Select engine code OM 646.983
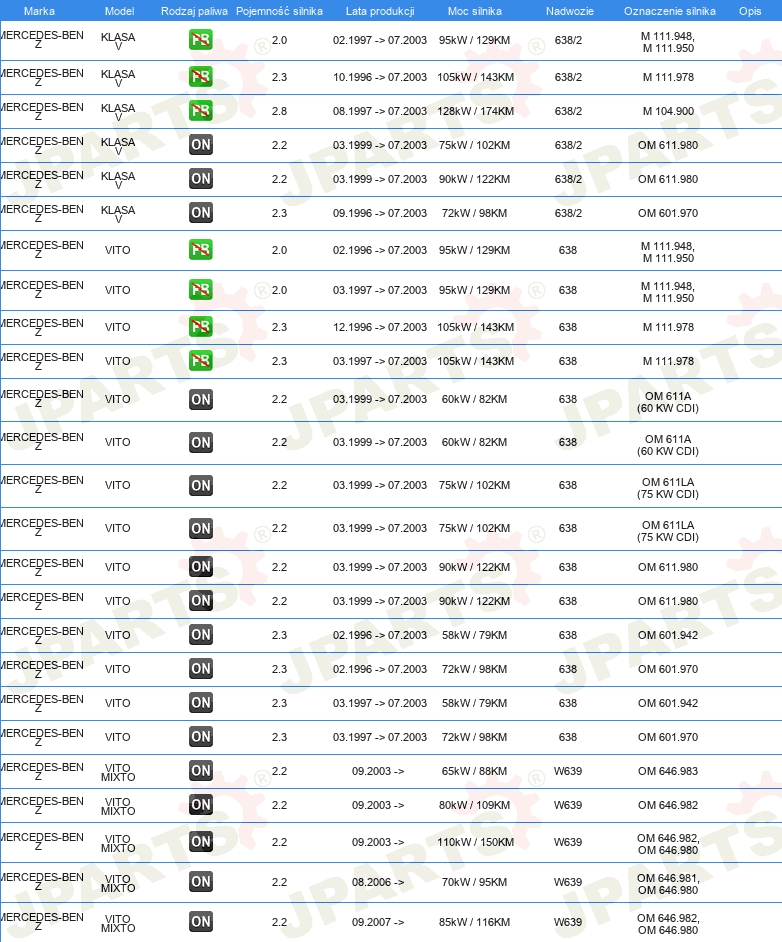The height and width of the screenshot is (942, 782). click(668, 771)
